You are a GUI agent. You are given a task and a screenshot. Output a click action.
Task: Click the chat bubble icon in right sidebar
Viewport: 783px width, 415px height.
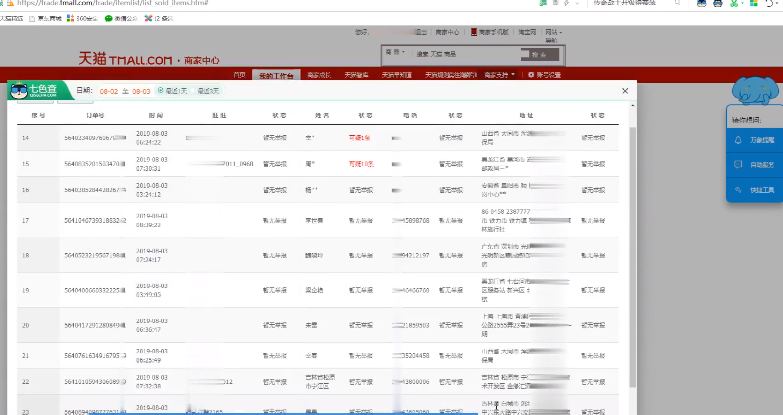coord(738,164)
